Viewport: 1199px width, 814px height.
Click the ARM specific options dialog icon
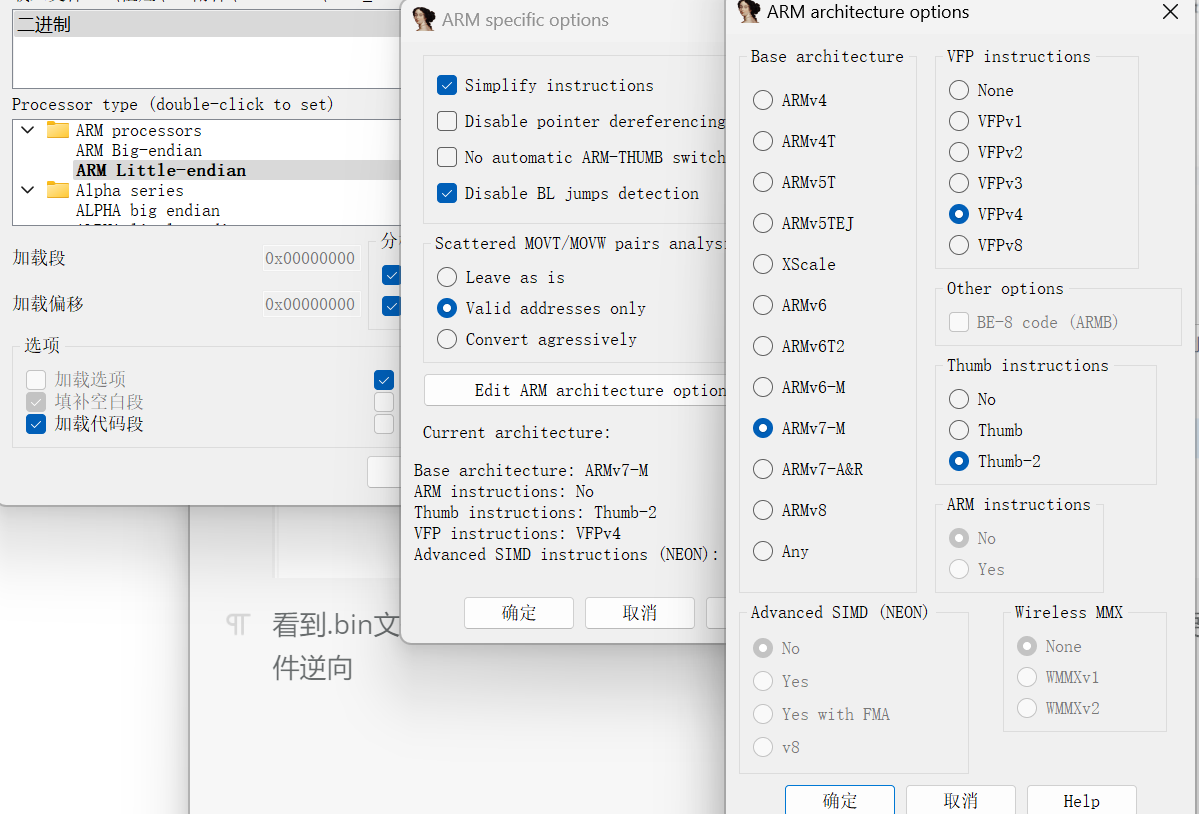(x=424, y=20)
